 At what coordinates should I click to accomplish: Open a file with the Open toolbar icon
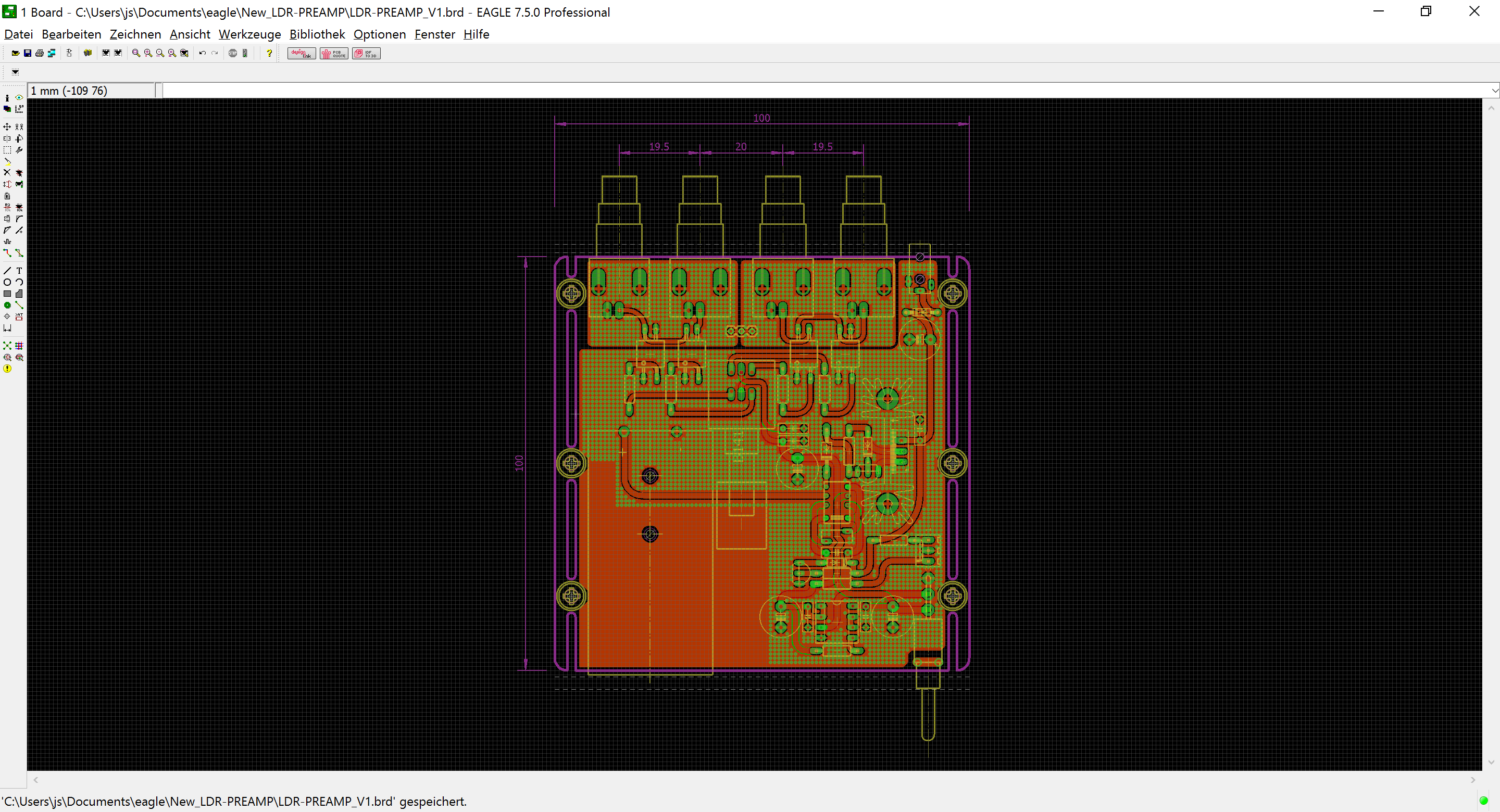click(x=15, y=53)
